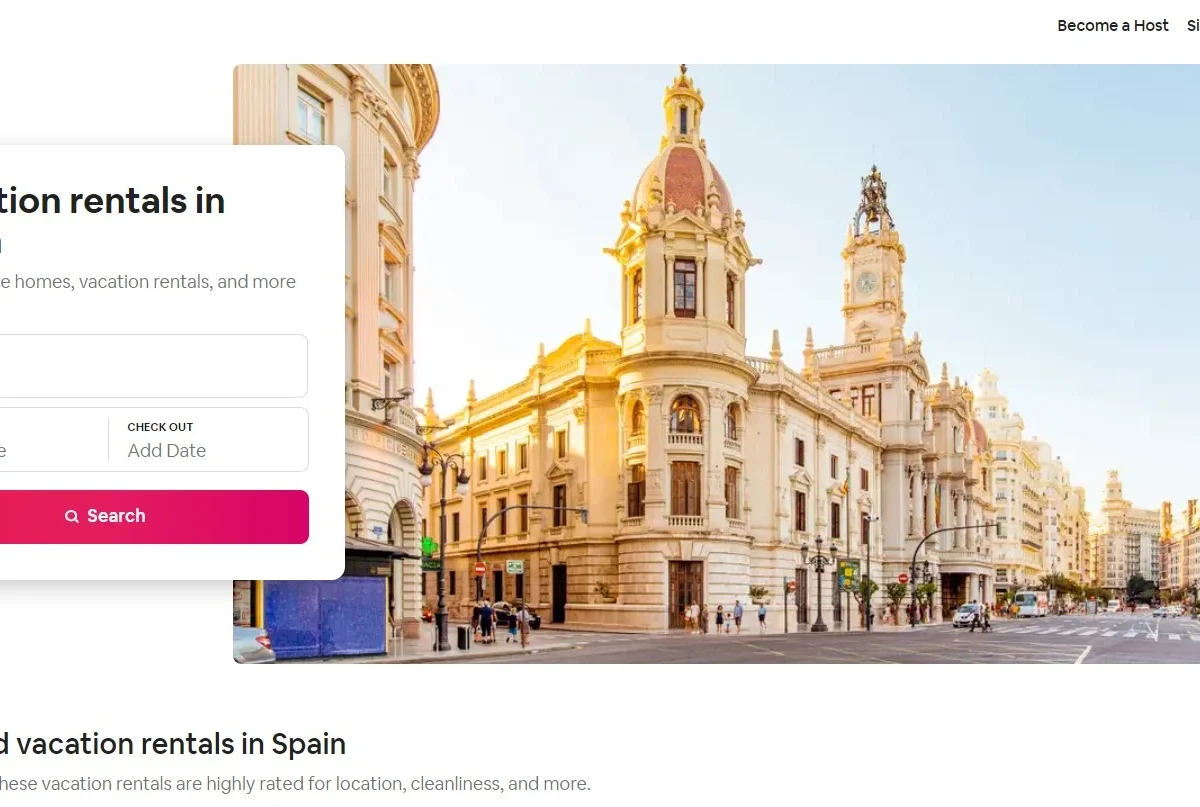The image size is (1200, 807).
Task: Open the Become a Host page
Action: click(x=1113, y=26)
